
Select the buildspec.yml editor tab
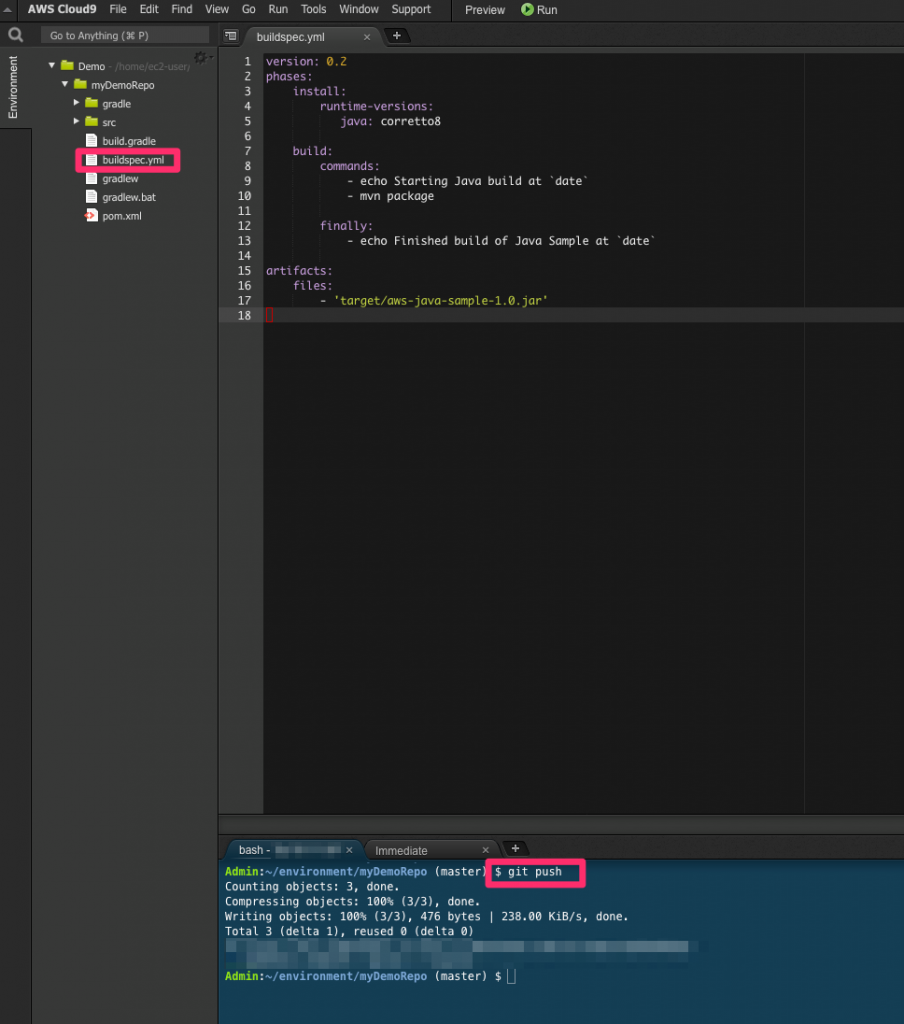[291, 37]
